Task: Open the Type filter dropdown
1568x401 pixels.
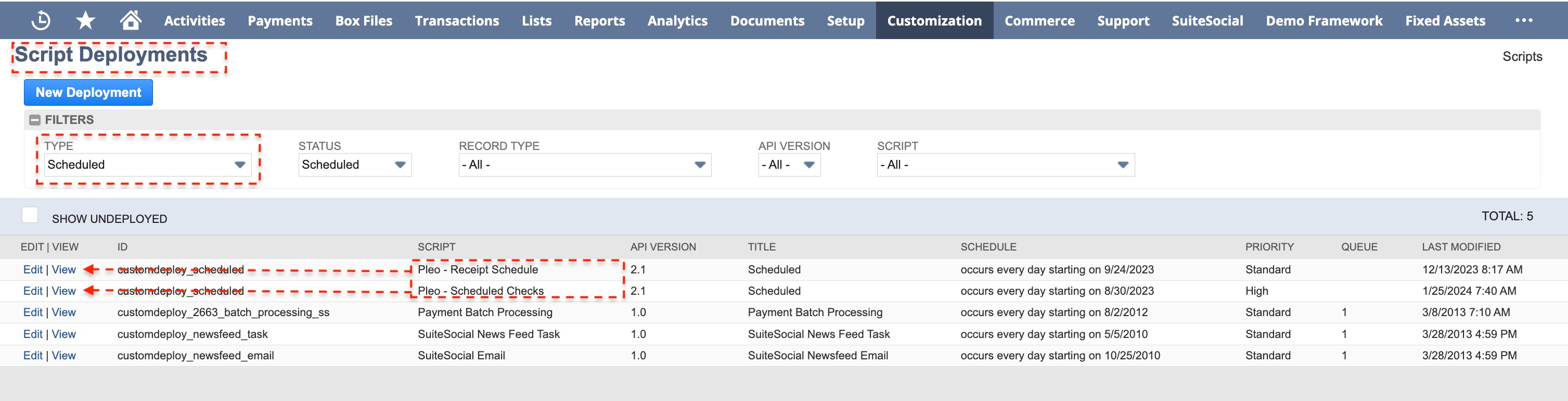Action: (x=147, y=165)
